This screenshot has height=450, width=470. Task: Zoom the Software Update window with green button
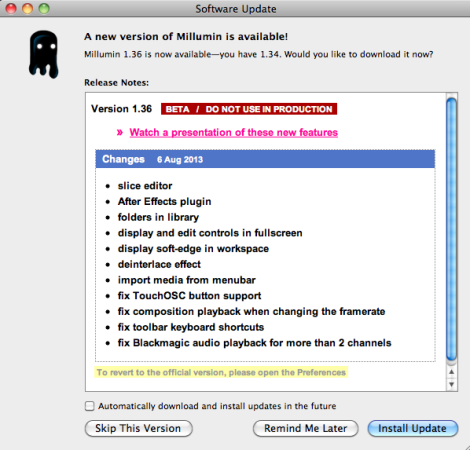click(x=44, y=8)
